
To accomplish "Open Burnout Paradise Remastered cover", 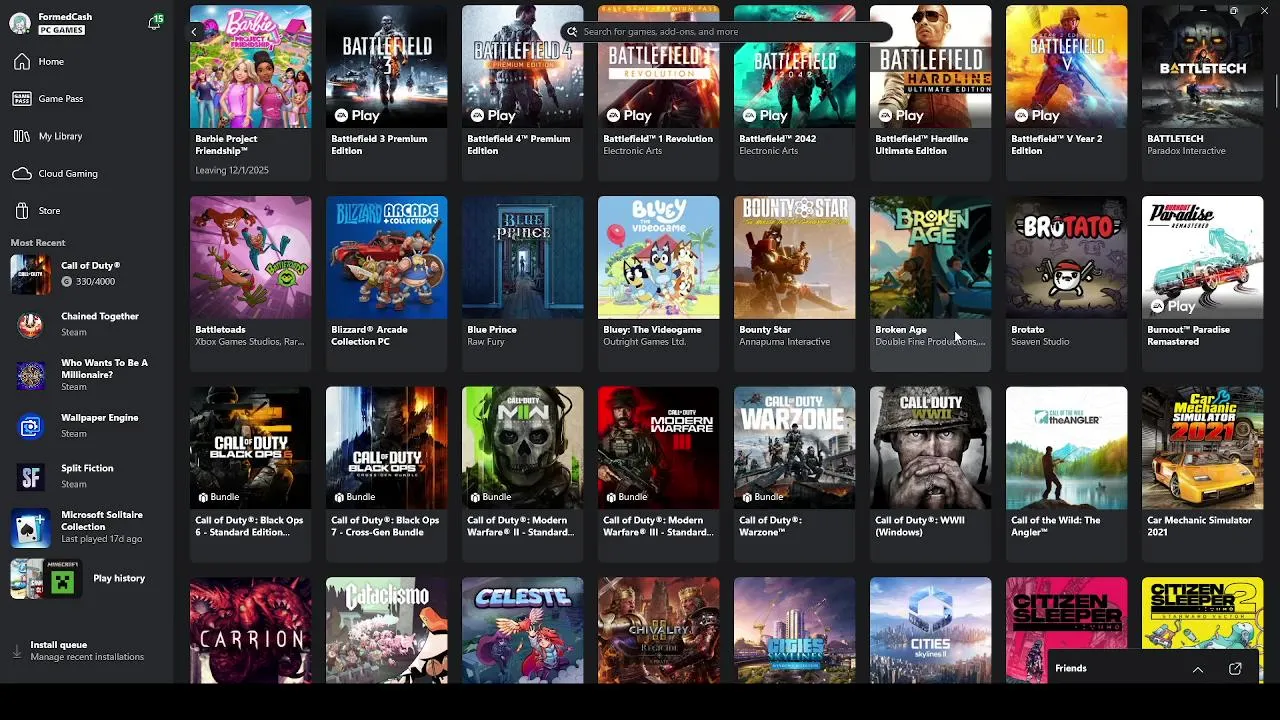I will [x=1202, y=257].
